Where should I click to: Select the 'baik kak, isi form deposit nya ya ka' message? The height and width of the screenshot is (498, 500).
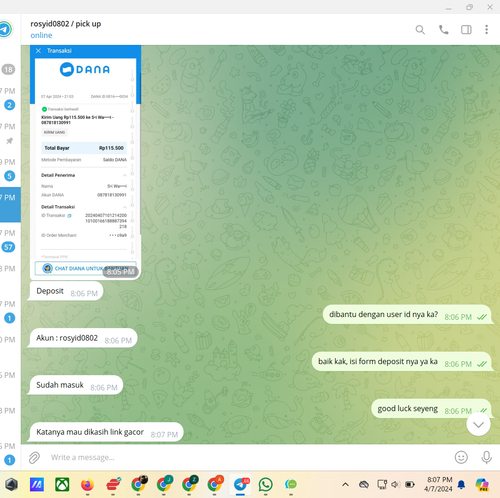click(402, 362)
